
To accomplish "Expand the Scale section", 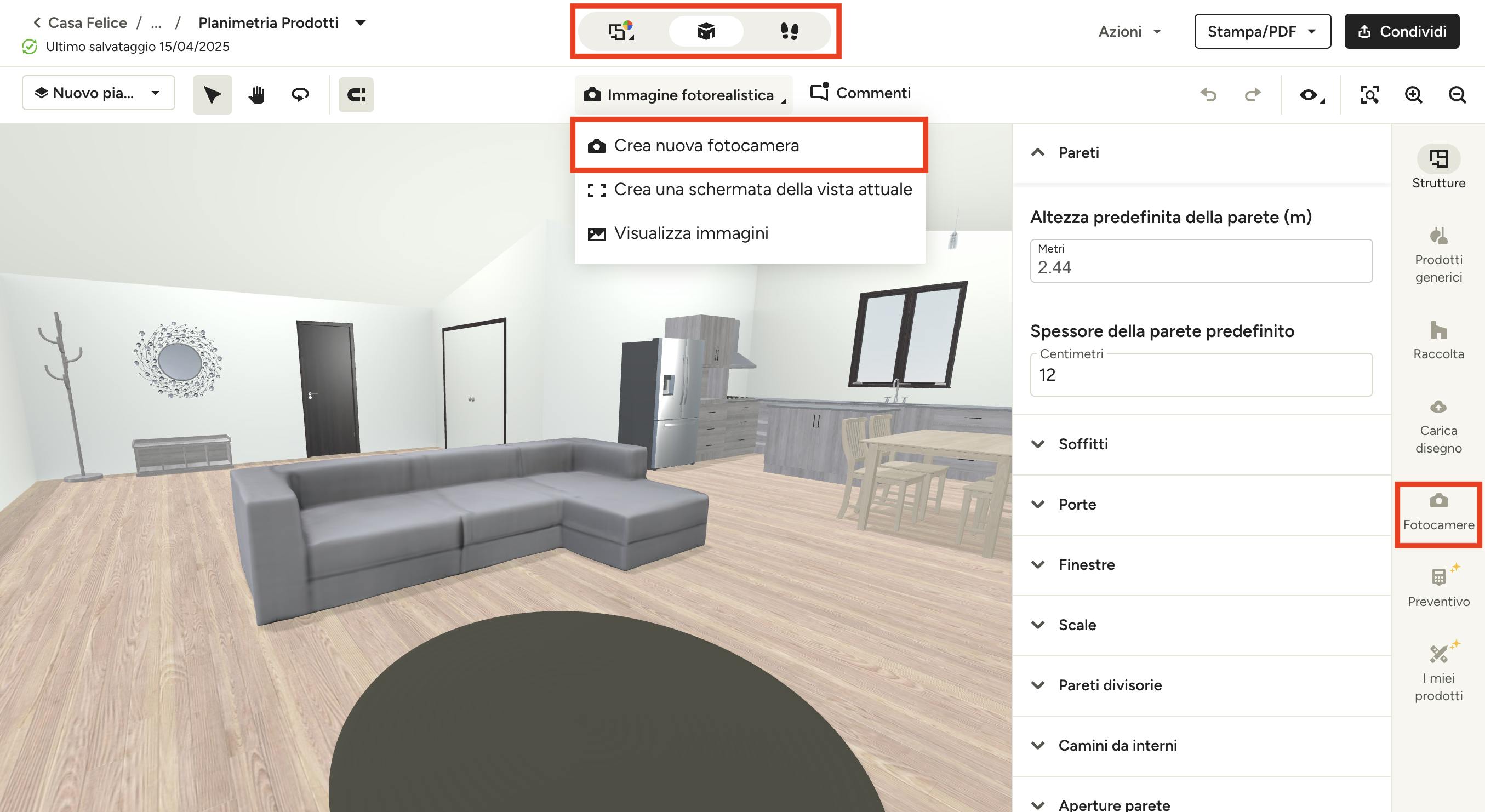I will click(1201, 625).
